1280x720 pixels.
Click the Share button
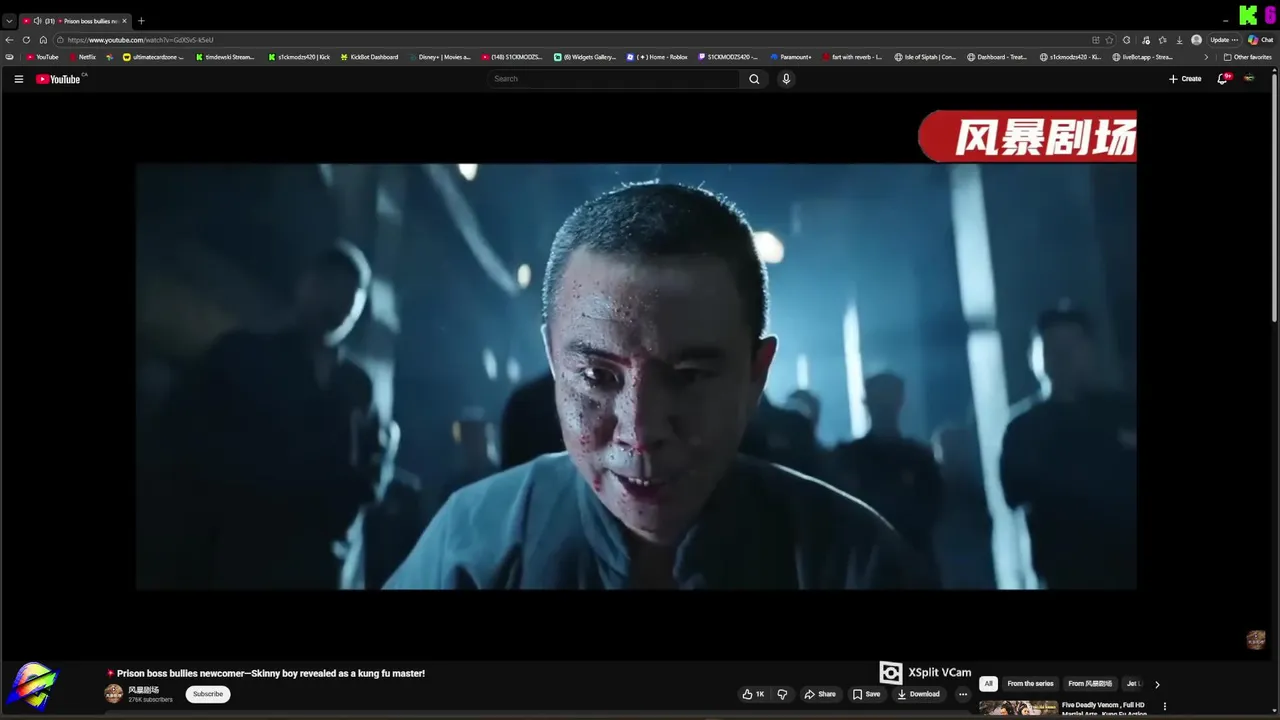click(820, 694)
